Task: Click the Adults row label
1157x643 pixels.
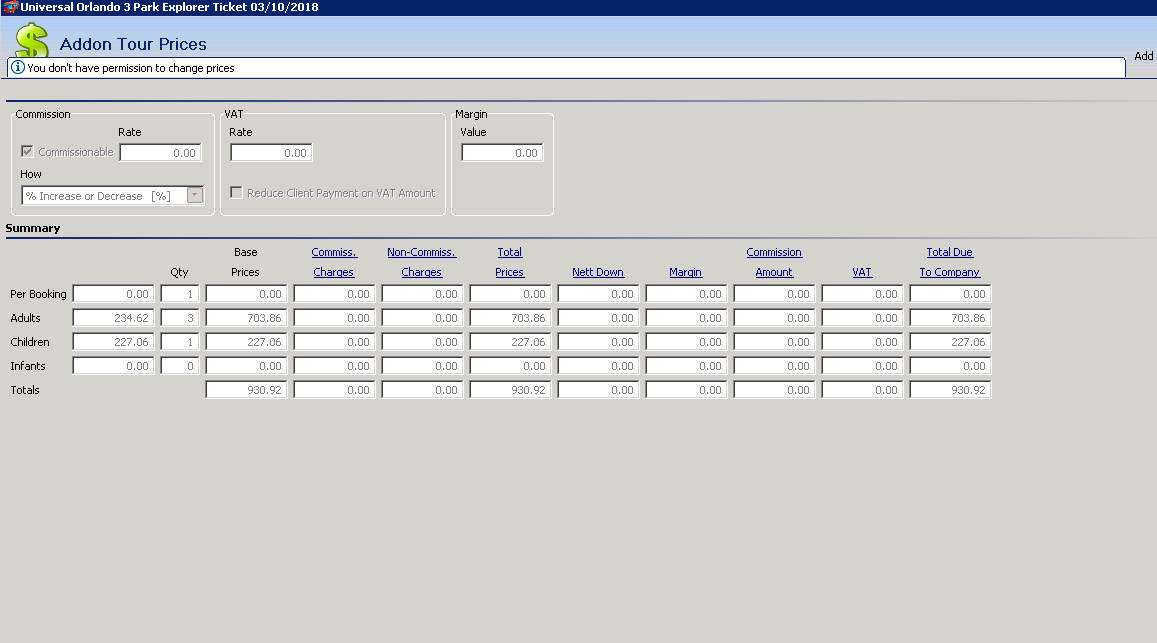Action: point(25,318)
